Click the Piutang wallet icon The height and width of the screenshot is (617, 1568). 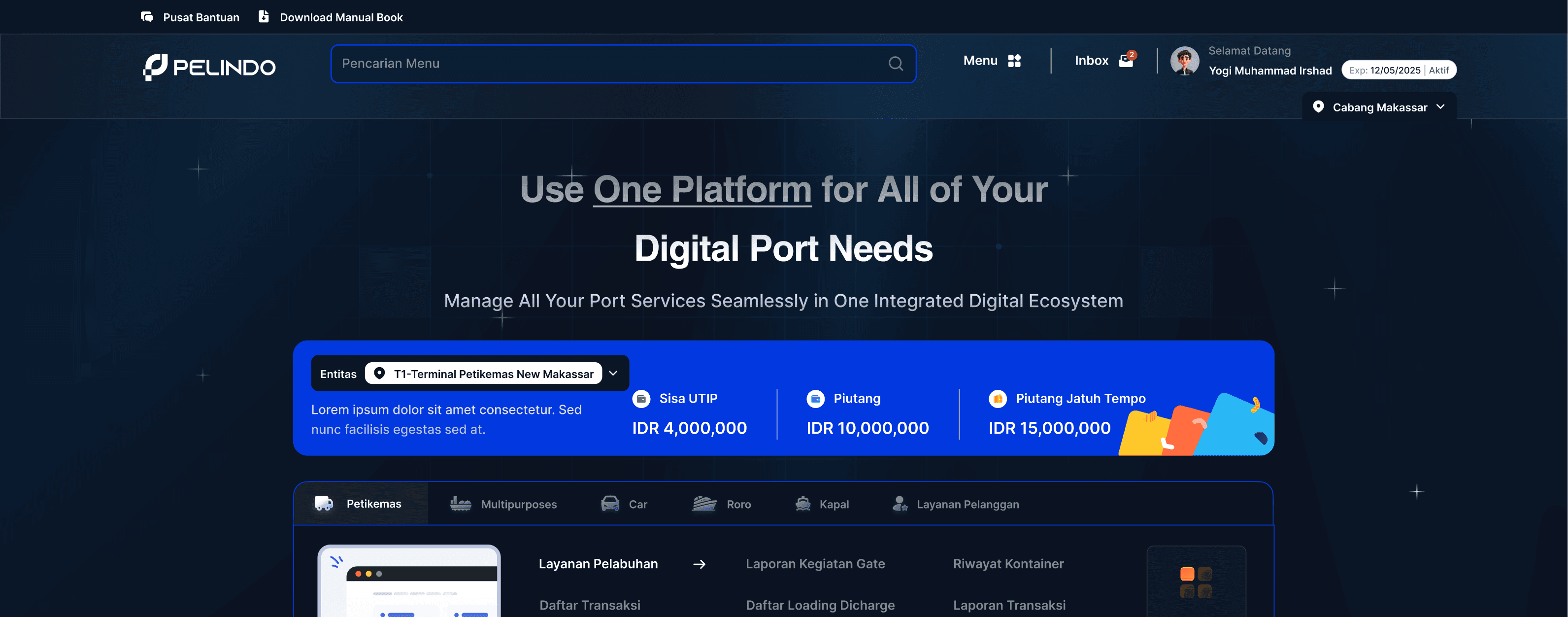coord(815,398)
